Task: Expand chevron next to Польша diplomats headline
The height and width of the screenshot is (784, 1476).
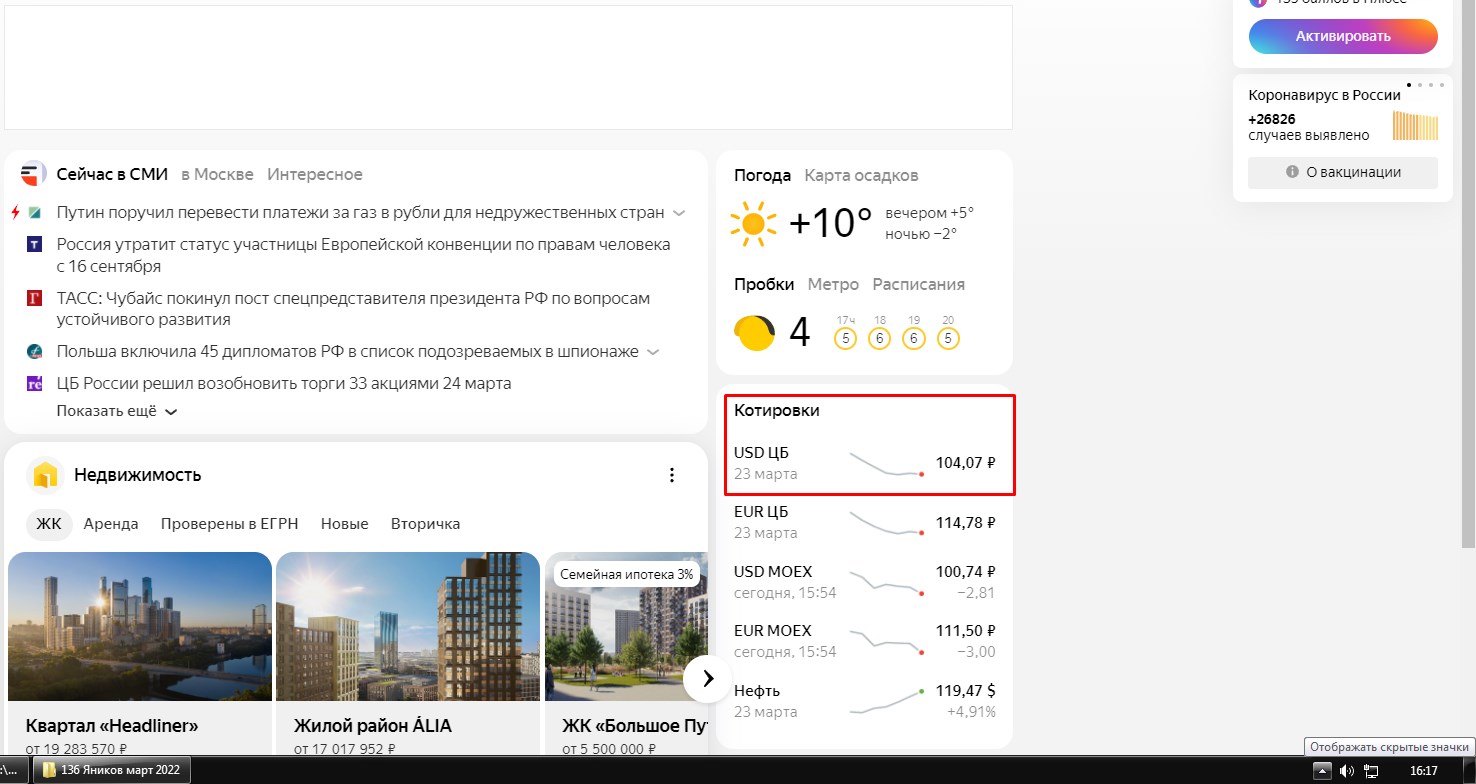Action: coord(653,352)
